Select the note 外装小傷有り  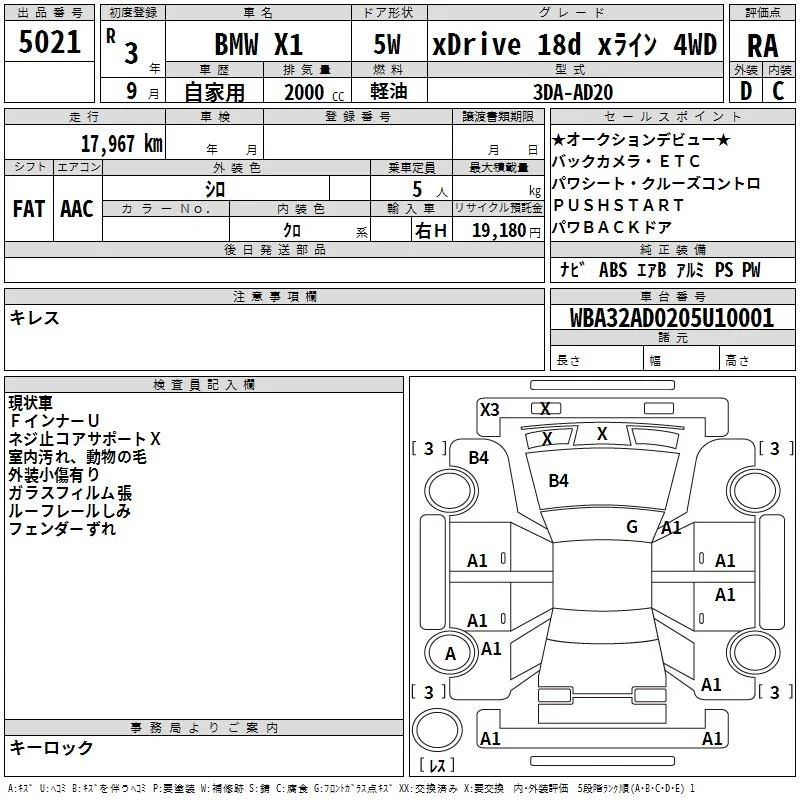(x=54, y=474)
